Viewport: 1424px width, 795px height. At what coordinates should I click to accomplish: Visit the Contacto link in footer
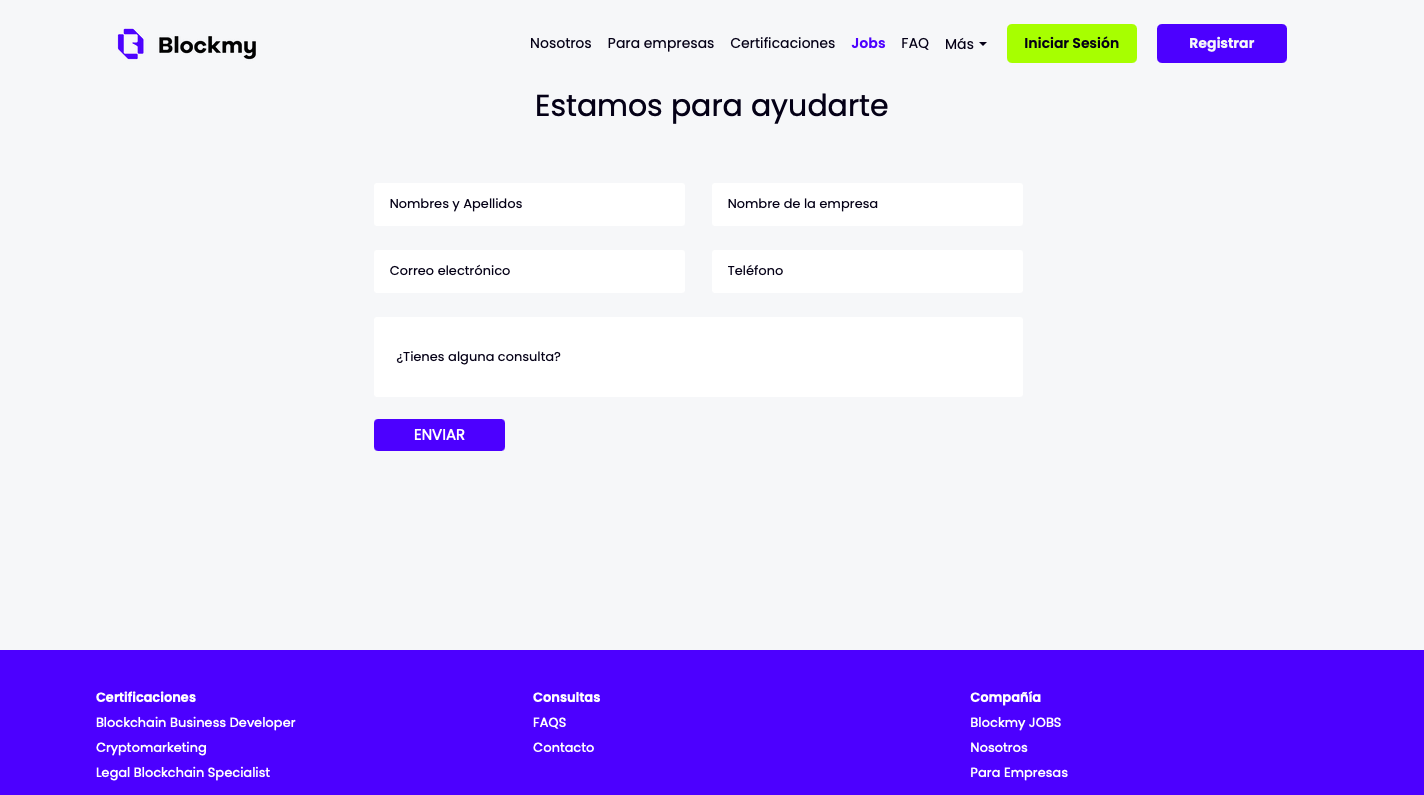[563, 747]
